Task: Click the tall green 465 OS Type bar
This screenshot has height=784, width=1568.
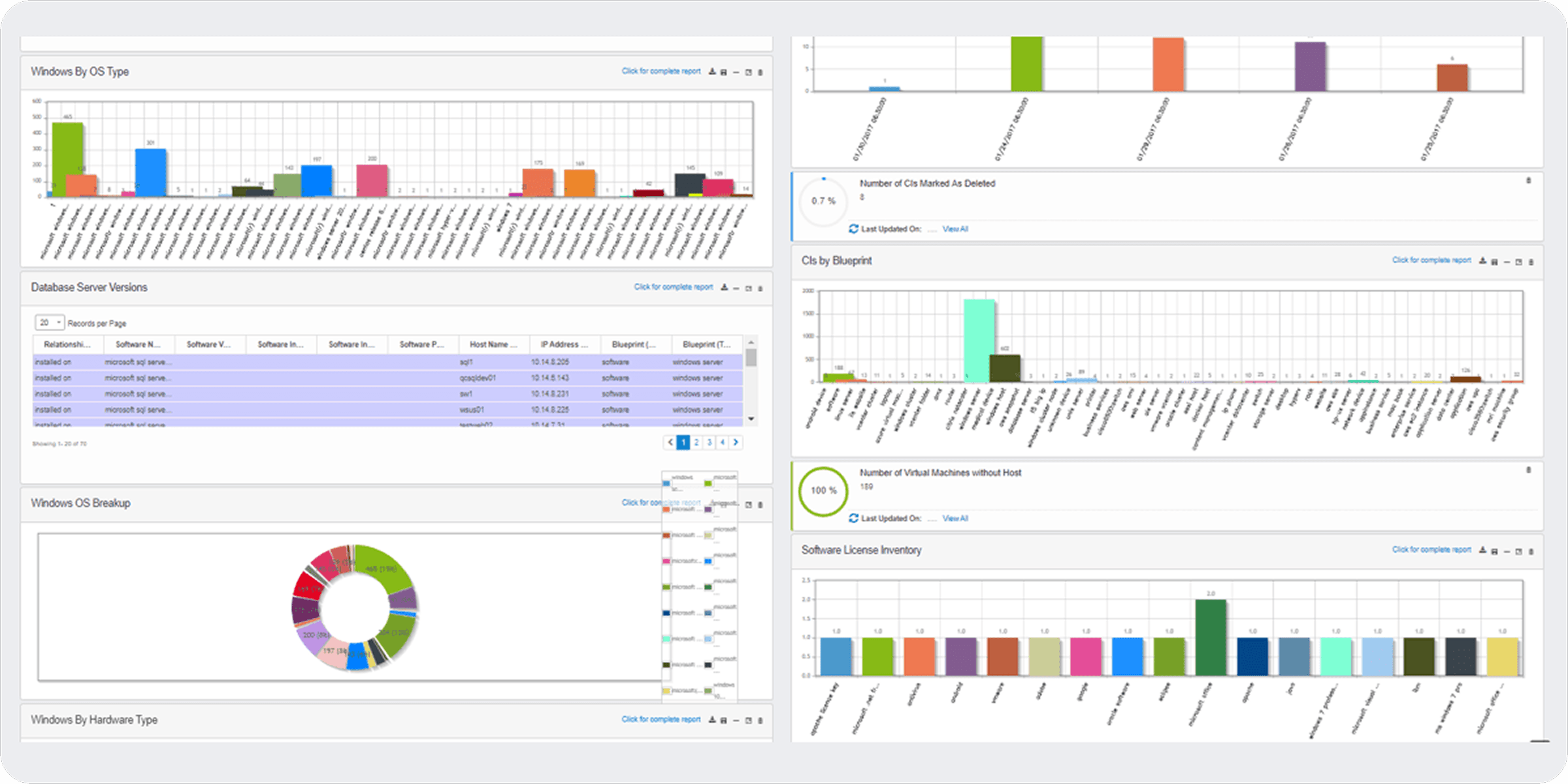Action: point(67,159)
